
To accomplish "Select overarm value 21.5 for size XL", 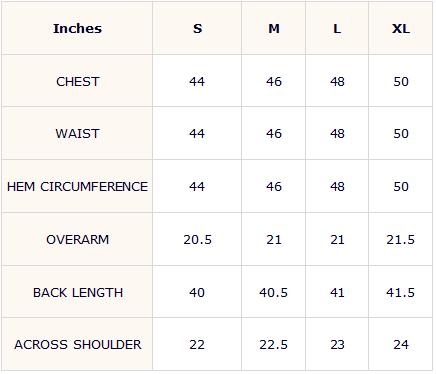I will tap(401, 239).
